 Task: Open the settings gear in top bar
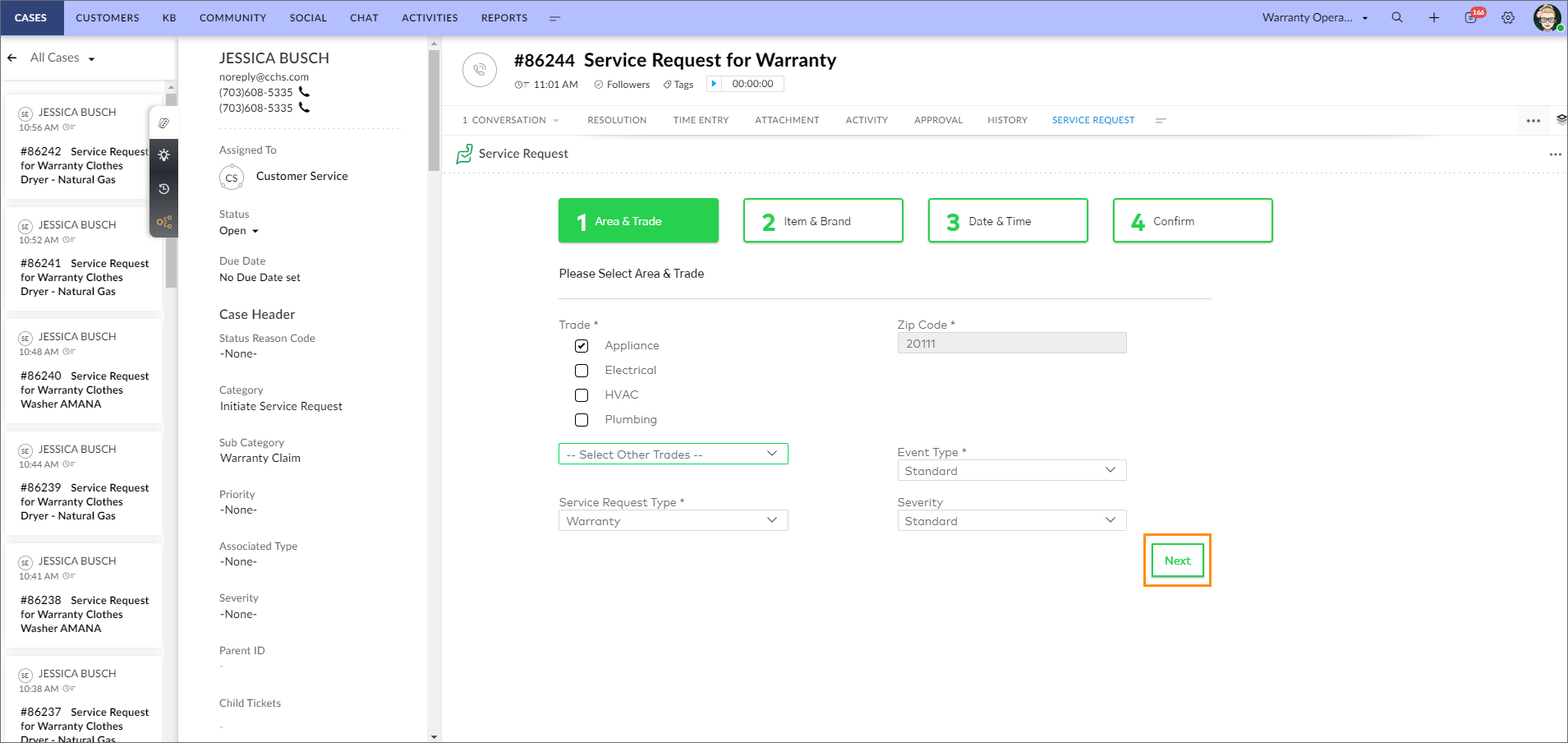click(x=1508, y=17)
